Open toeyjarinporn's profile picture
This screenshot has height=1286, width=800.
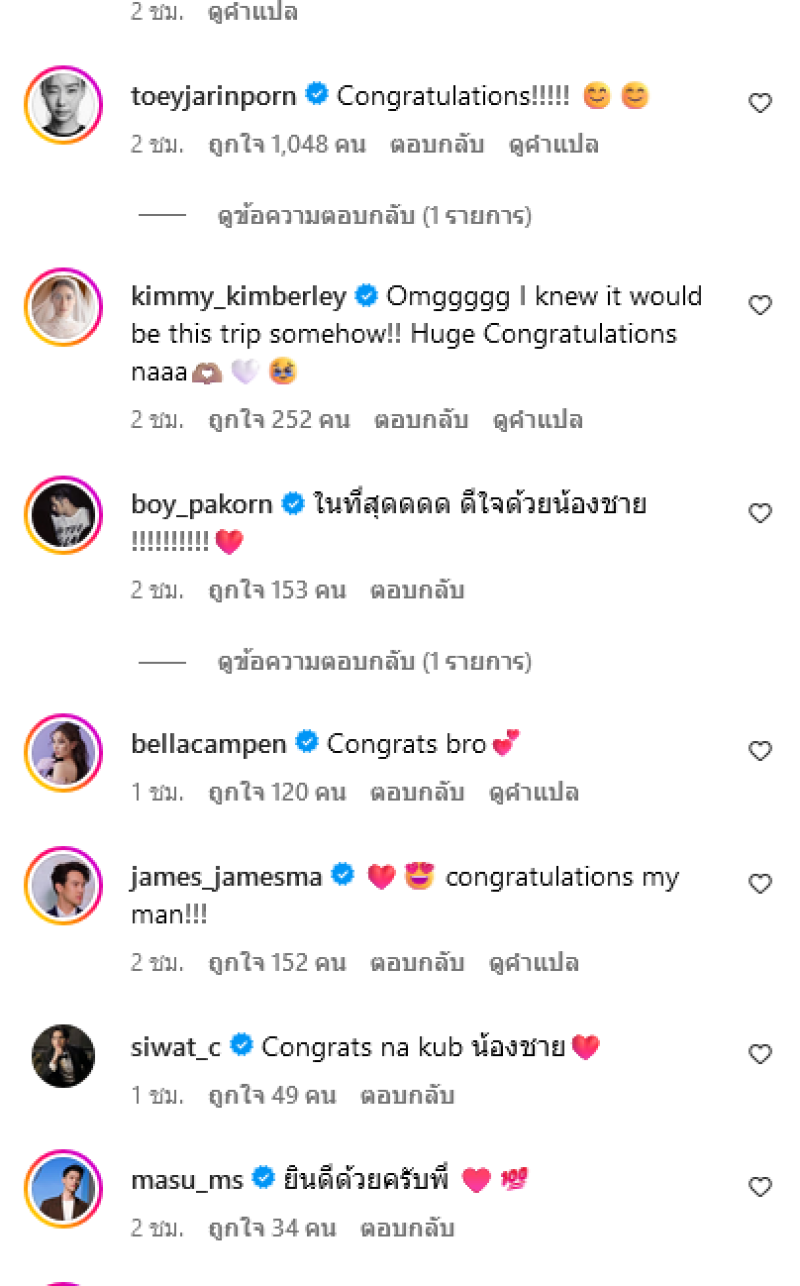point(62,104)
